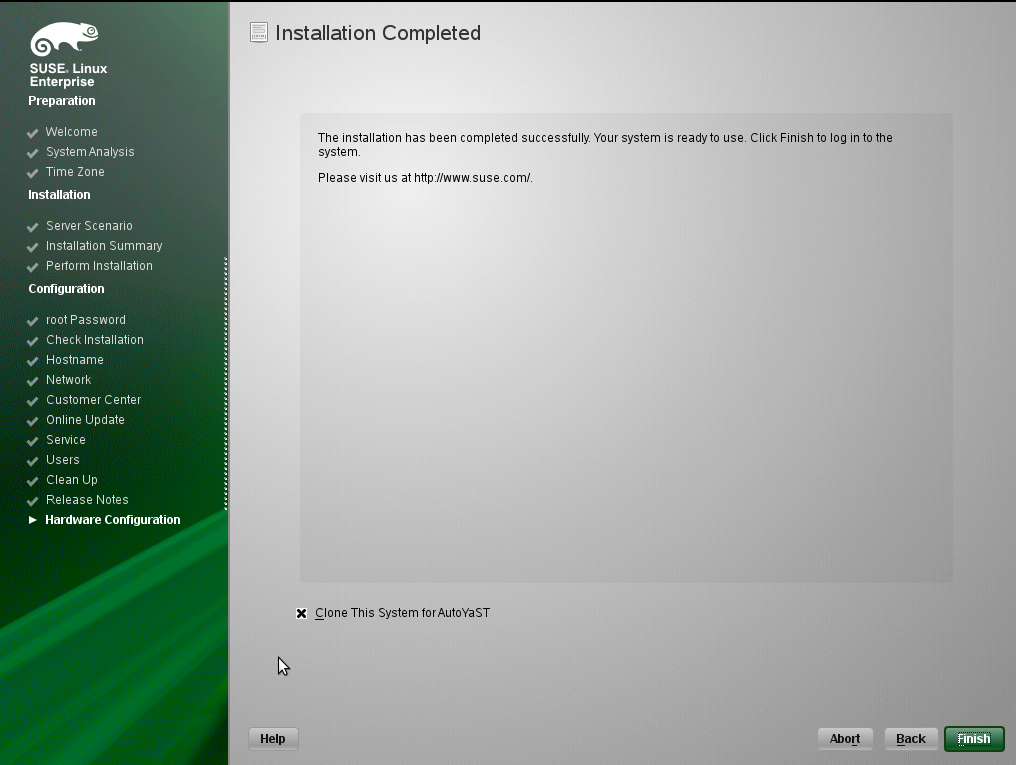Click checkmark next to Server Scenario
1016x765 pixels.
[x=32, y=227]
